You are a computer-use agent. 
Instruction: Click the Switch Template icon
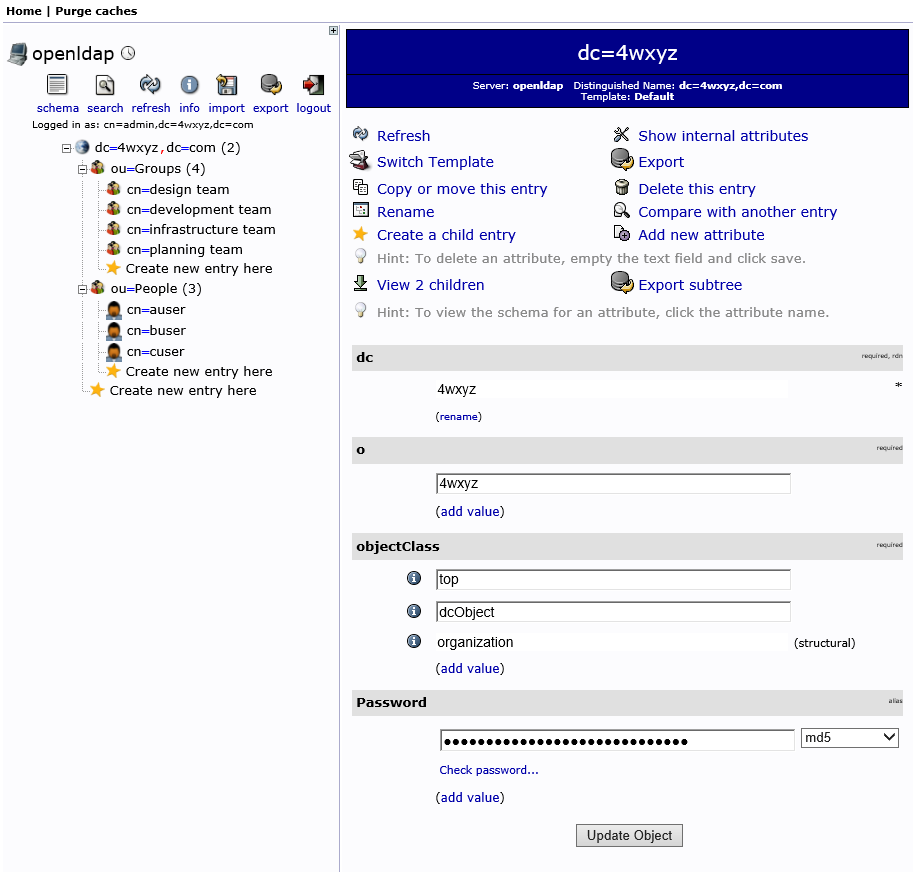click(359, 160)
